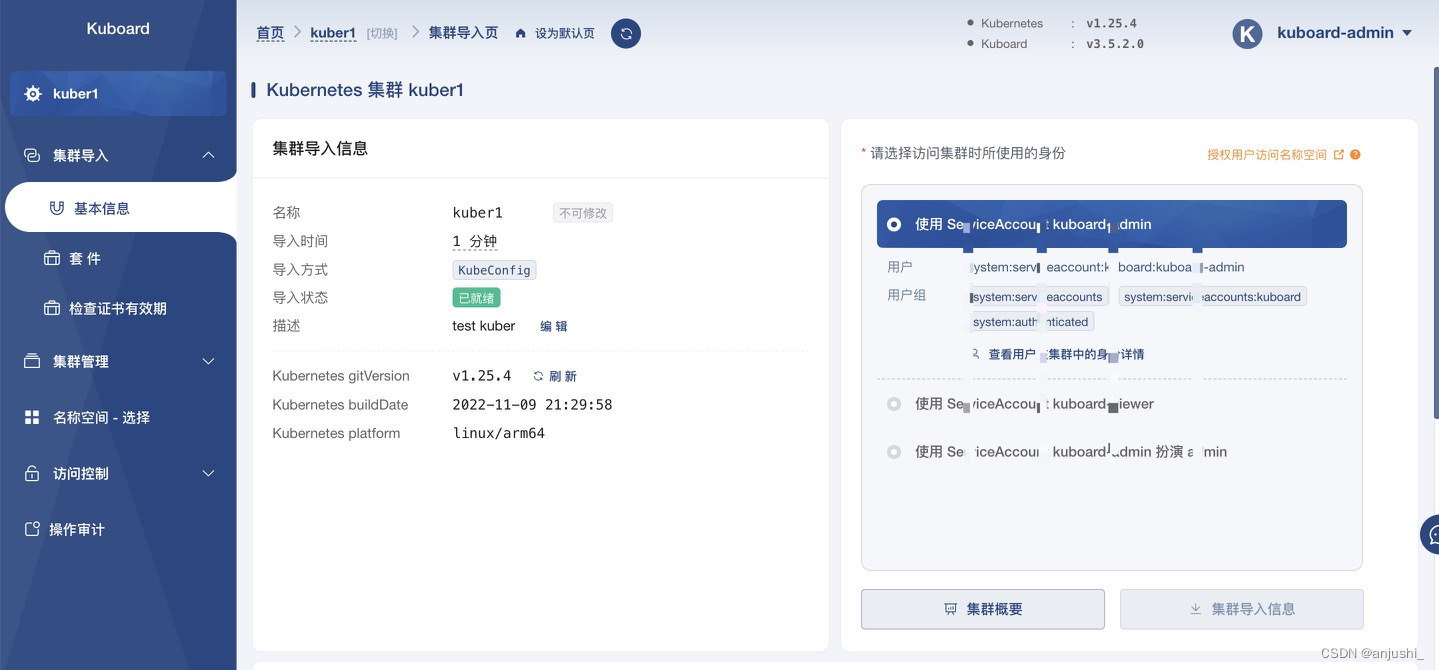Go to 首页 breadcrumb link
This screenshot has height=670, width=1439.
click(270, 33)
